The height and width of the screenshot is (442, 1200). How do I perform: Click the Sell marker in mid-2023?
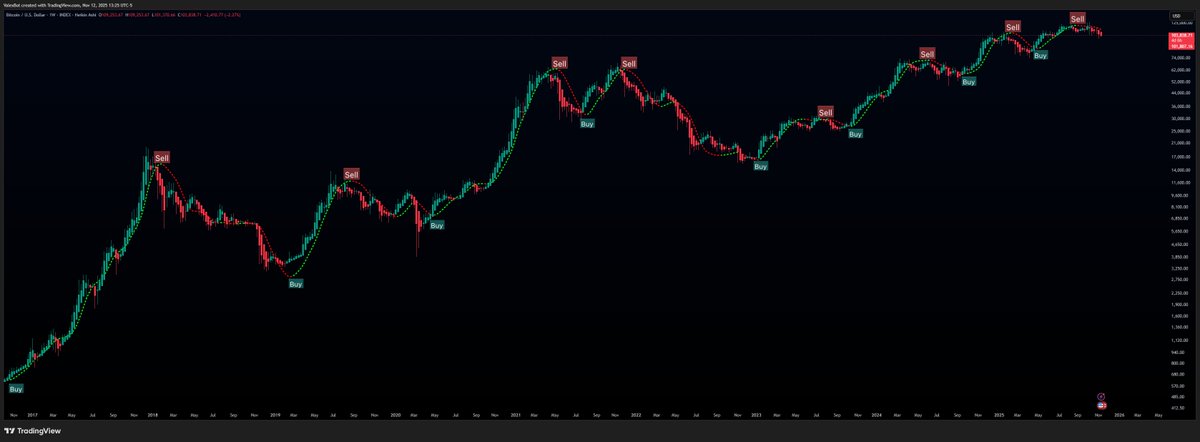pyautogui.click(x=825, y=112)
